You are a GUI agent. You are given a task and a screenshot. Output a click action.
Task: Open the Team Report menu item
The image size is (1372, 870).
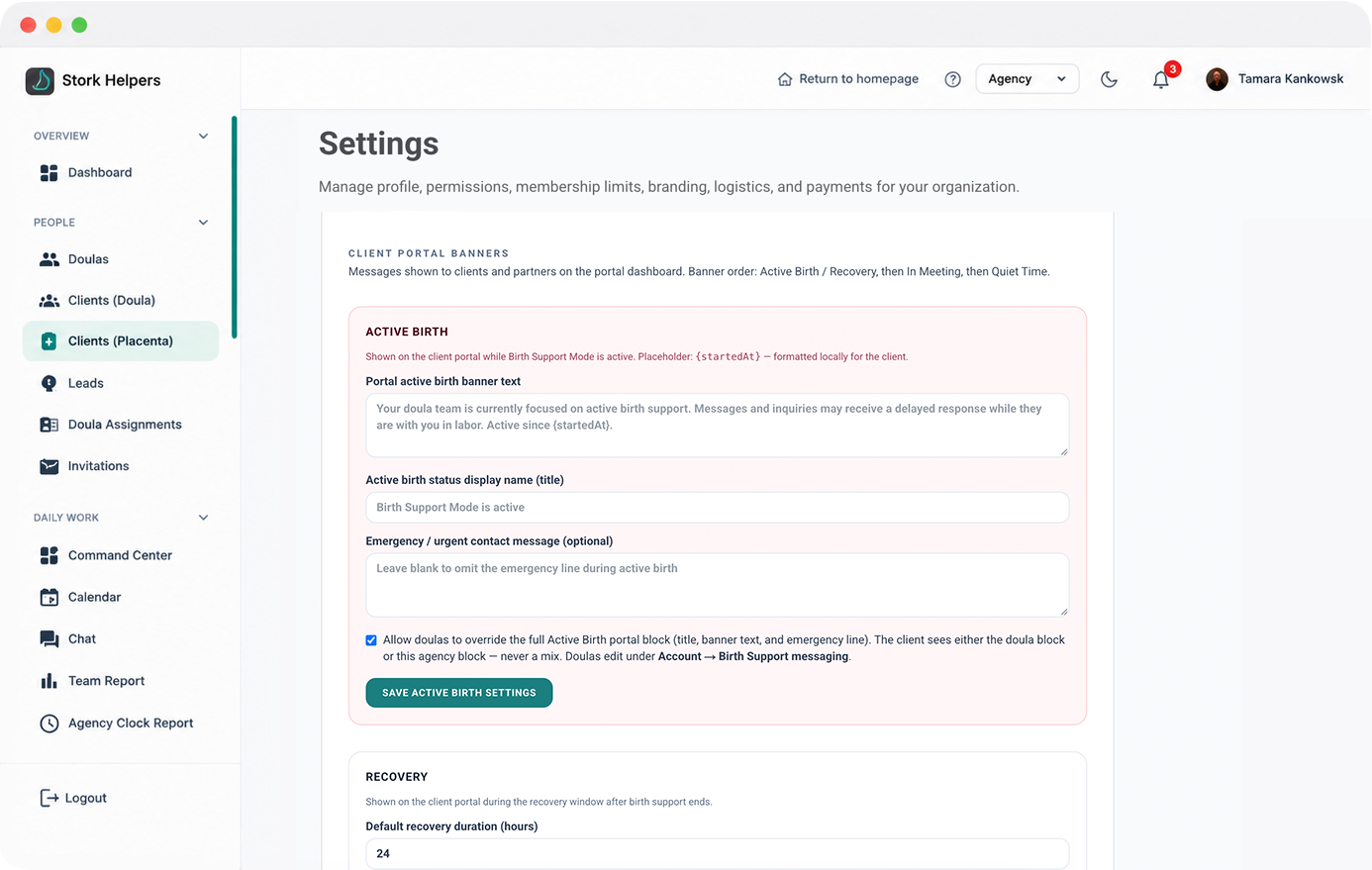tap(121, 681)
